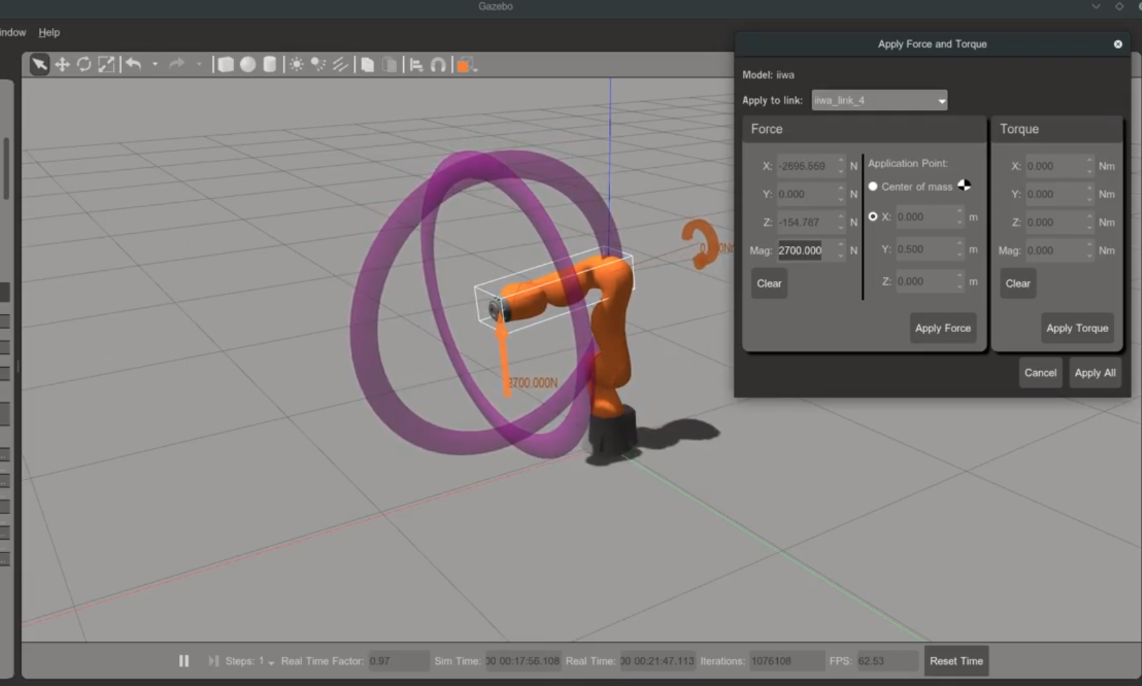The image size is (1142, 686).
Task: Click the Apply Force button
Action: (x=942, y=328)
